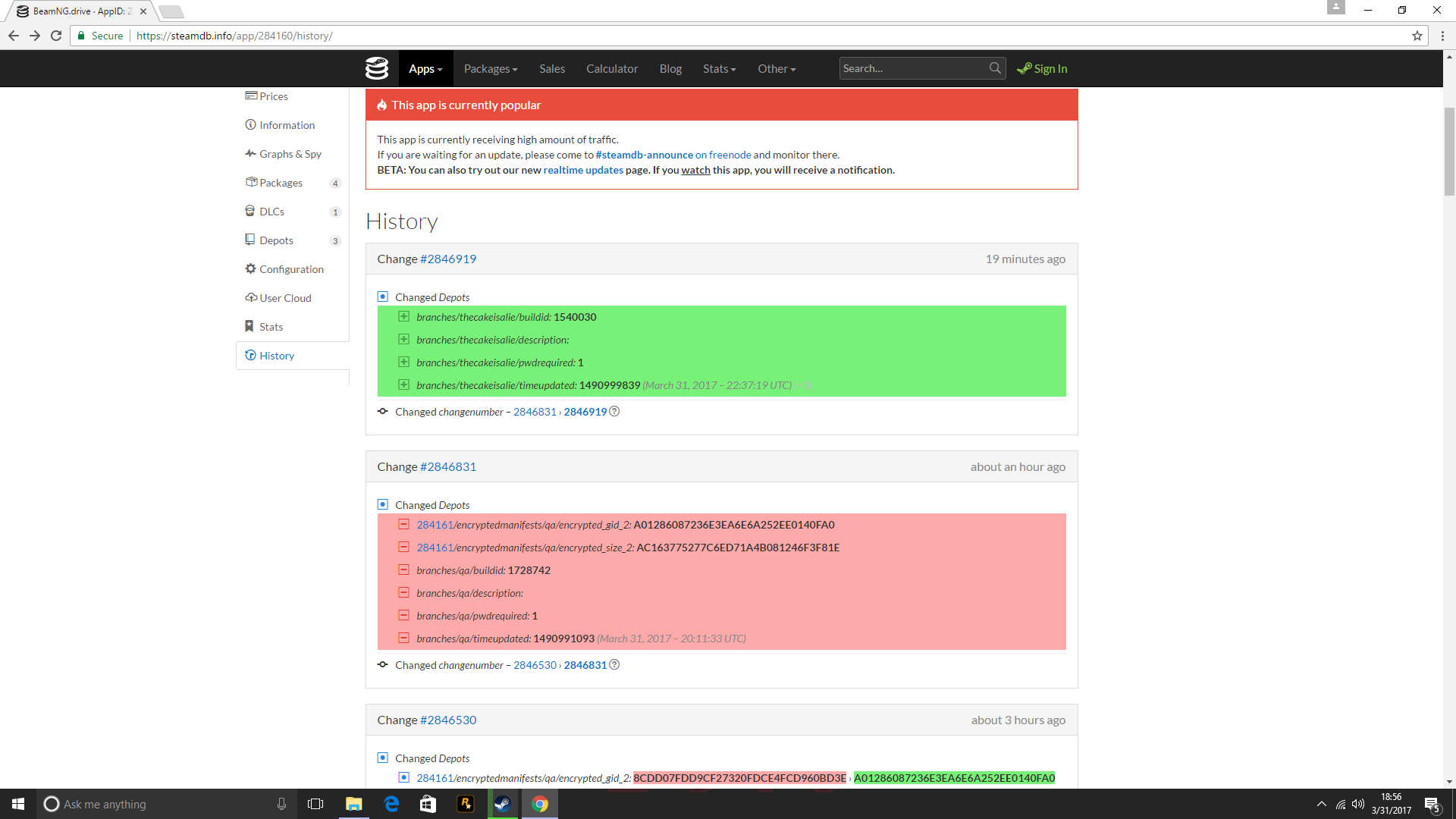
Task: Open the Configuration sidebar tab
Action: pos(292,269)
